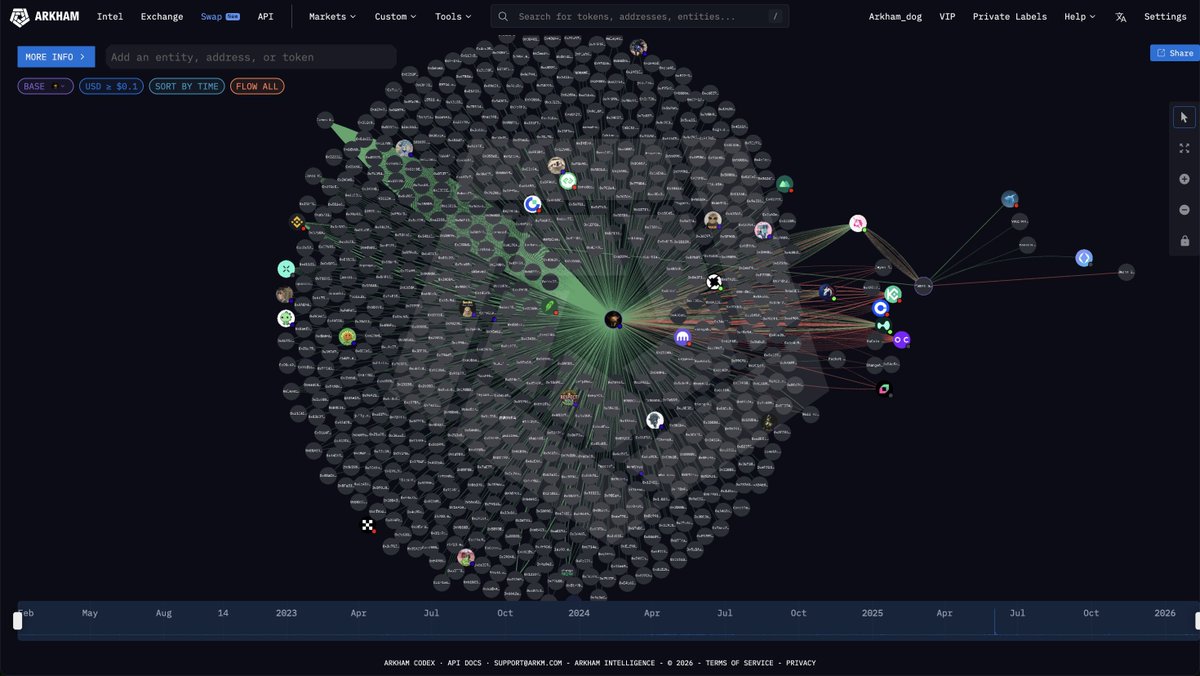Open the language translate icon
This screenshot has width=1200, height=676.
click(x=1120, y=17)
